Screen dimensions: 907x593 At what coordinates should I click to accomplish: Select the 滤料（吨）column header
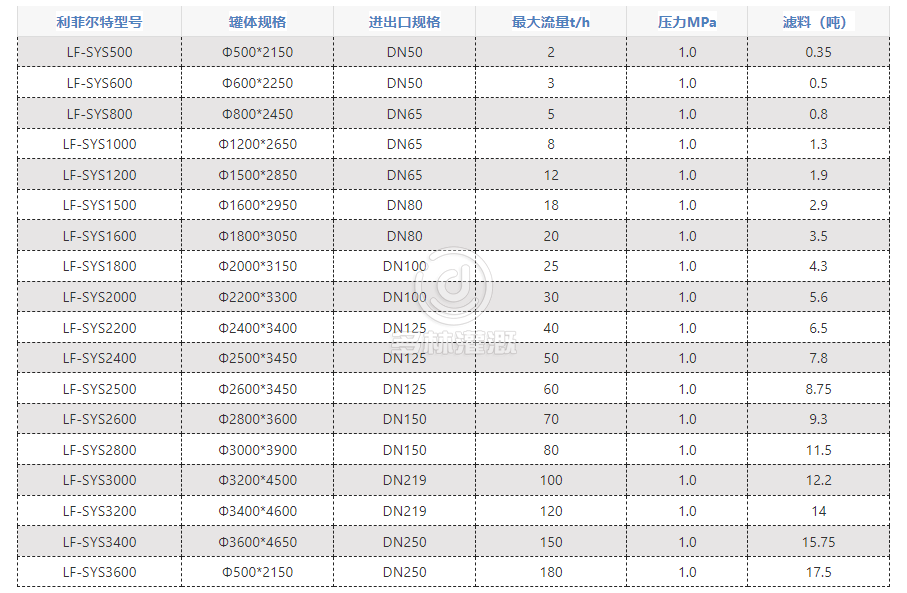click(x=818, y=22)
